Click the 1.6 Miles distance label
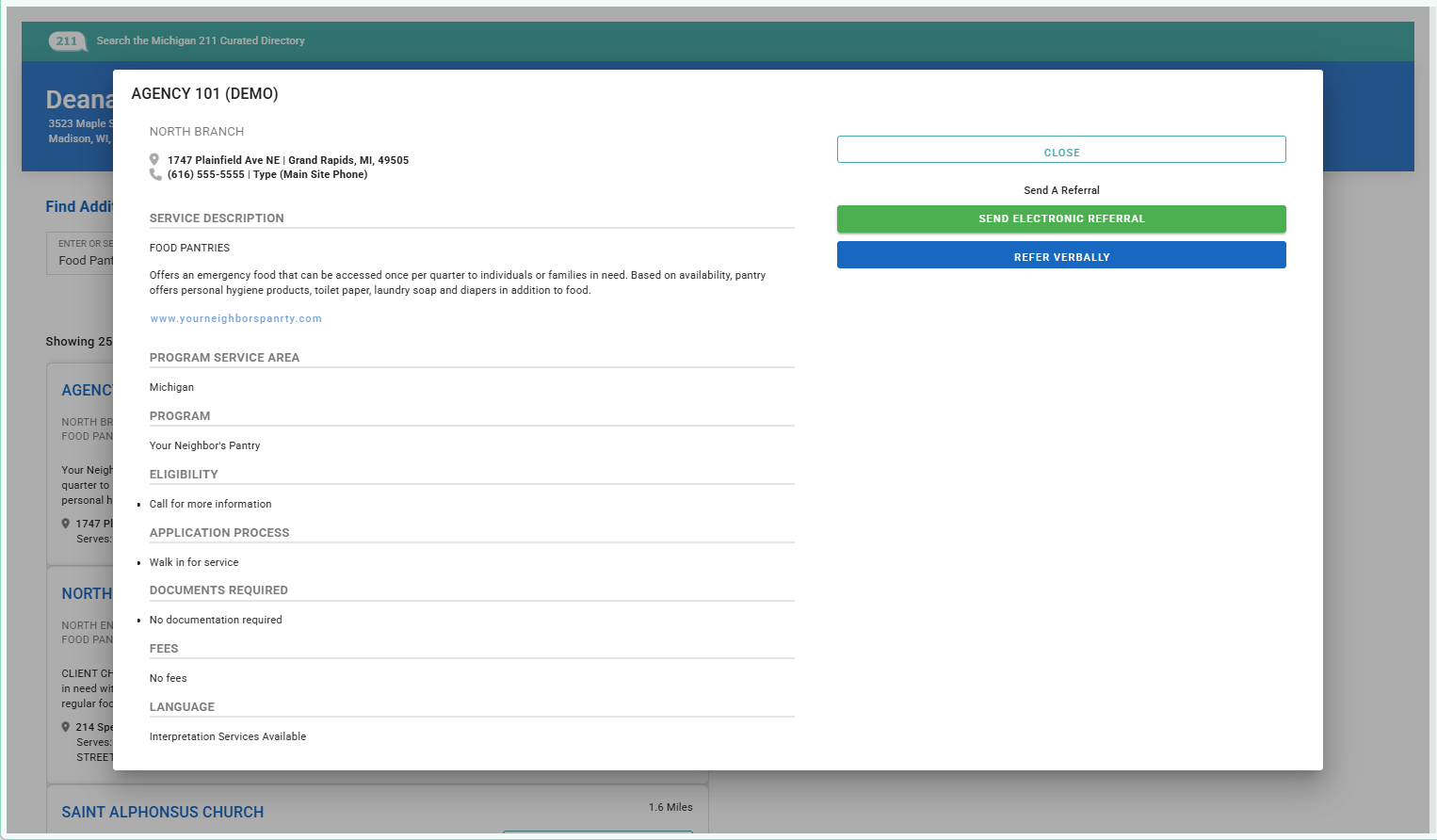Viewport: 1437px width, 840px height. pos(670,807)
